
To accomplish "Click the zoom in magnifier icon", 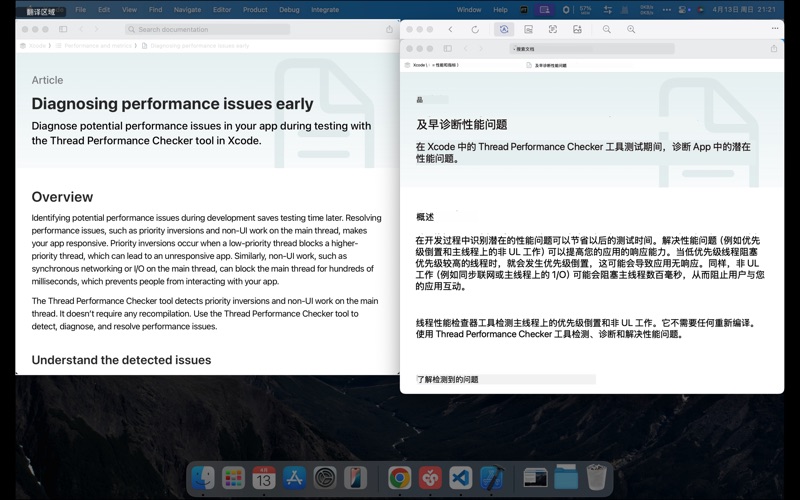I will (631, 30).
